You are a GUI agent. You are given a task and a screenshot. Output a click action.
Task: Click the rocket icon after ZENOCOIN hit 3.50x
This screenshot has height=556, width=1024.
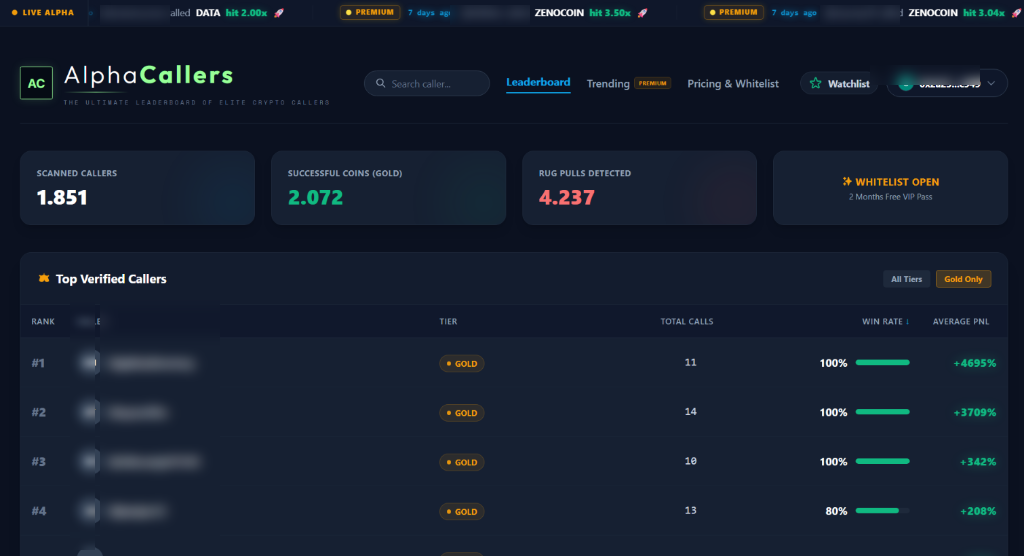pyautogui.click(x=643, y=12)
